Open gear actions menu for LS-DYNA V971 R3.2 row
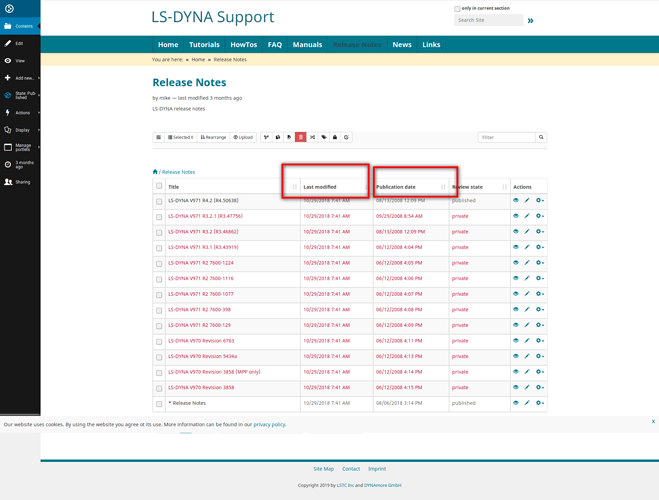 (x=540, y=232)
